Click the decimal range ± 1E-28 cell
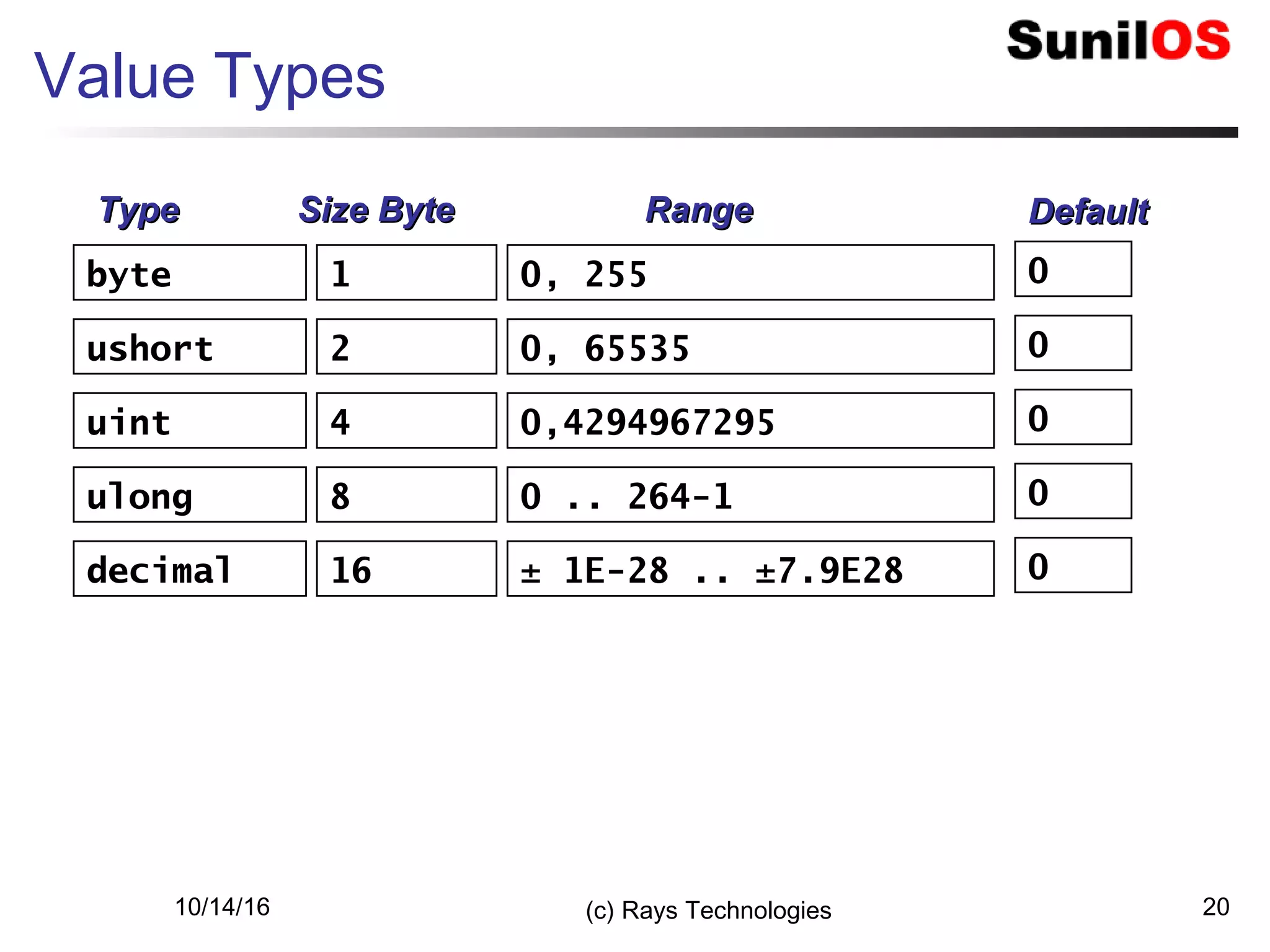The width and height of the screenshot is (1270, 952). point(750,568)
